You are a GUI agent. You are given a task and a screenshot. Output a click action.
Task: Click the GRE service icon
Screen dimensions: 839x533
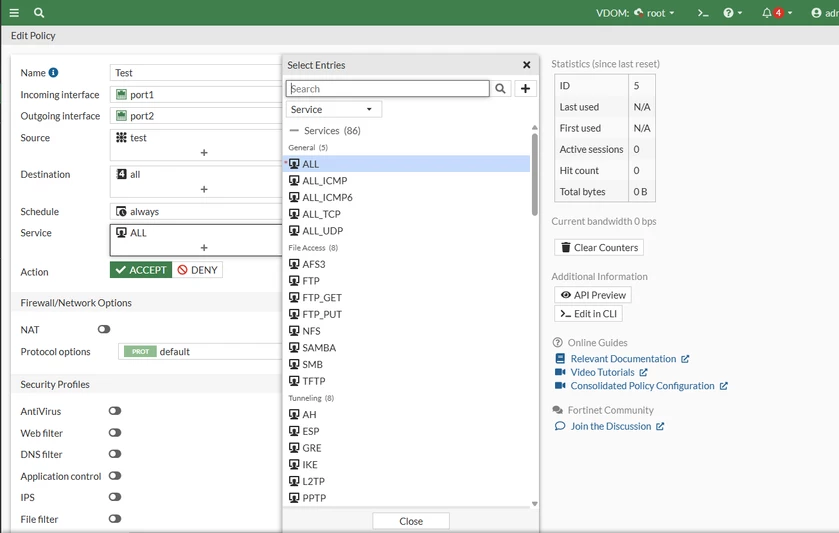pos(294,447)
